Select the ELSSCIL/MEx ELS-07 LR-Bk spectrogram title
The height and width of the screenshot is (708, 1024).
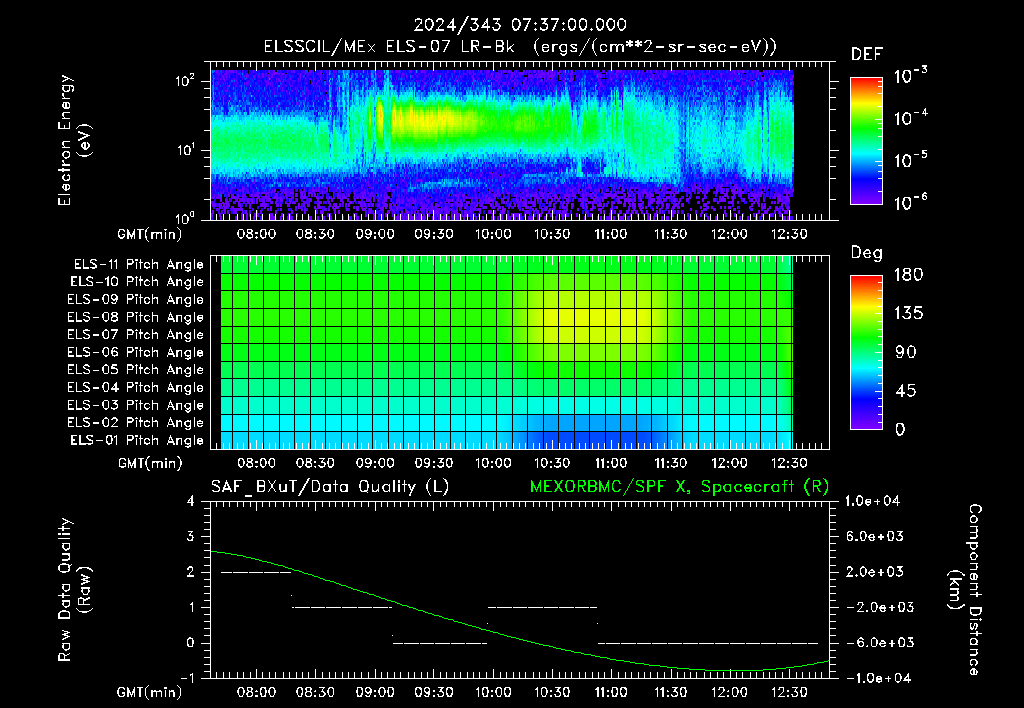[x=520, y=47]
